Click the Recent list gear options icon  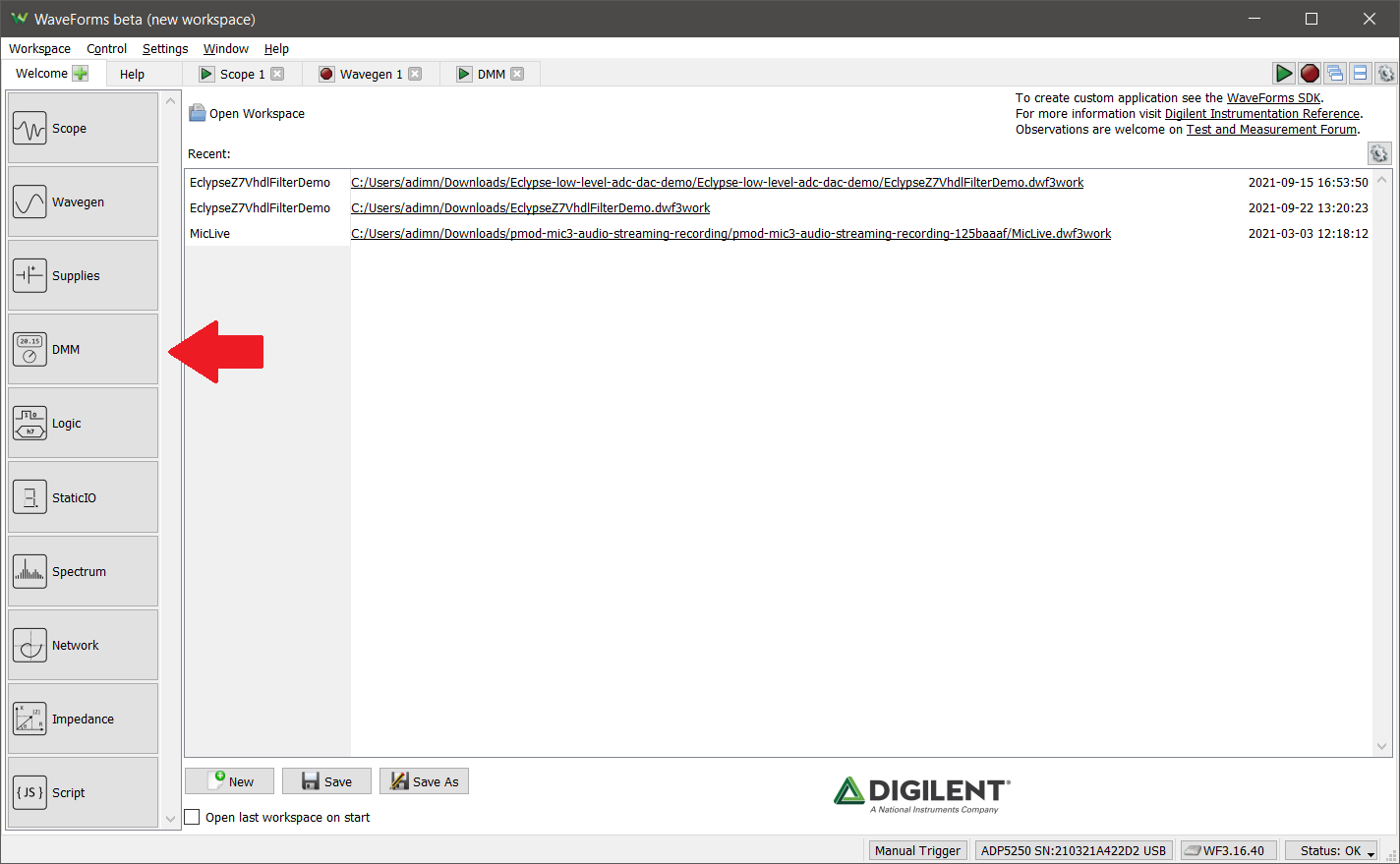[1379, 153]
